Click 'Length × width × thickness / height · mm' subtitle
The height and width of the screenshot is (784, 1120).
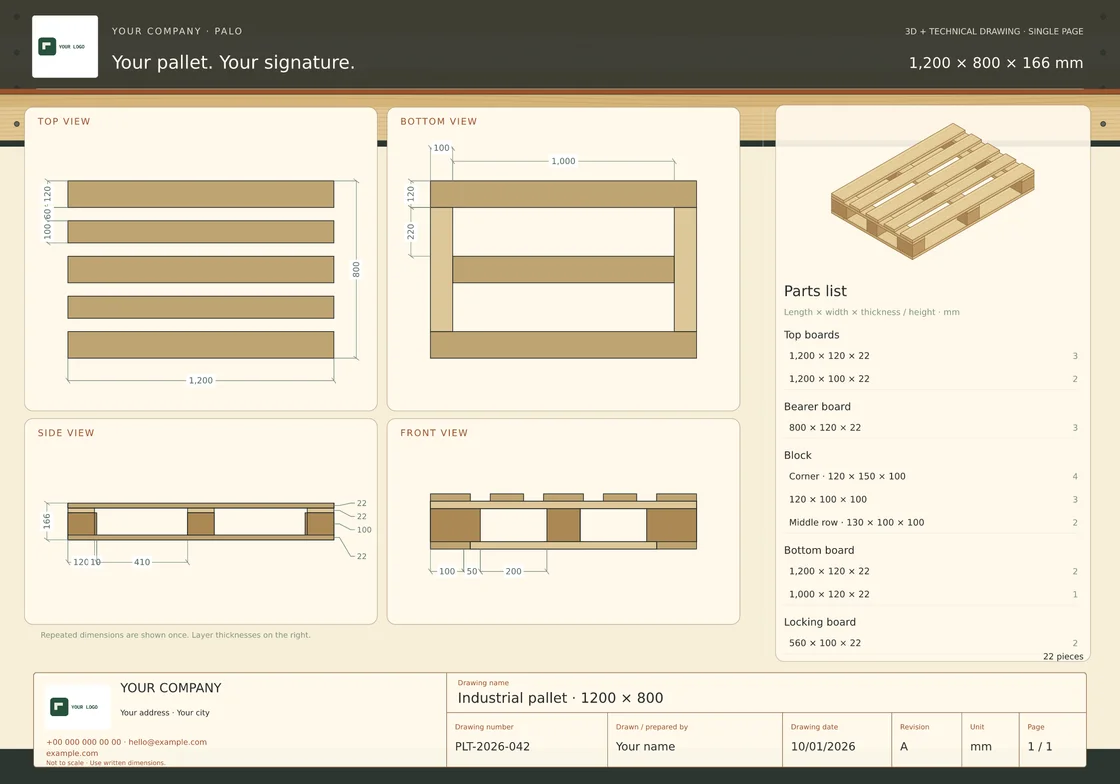tap(871, 312)
